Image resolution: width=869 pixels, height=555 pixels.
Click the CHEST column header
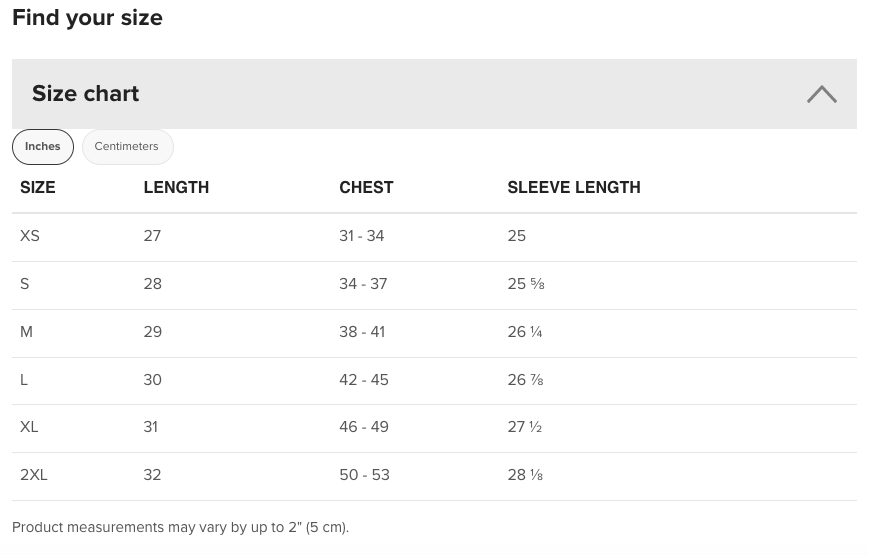pos(366,187)
